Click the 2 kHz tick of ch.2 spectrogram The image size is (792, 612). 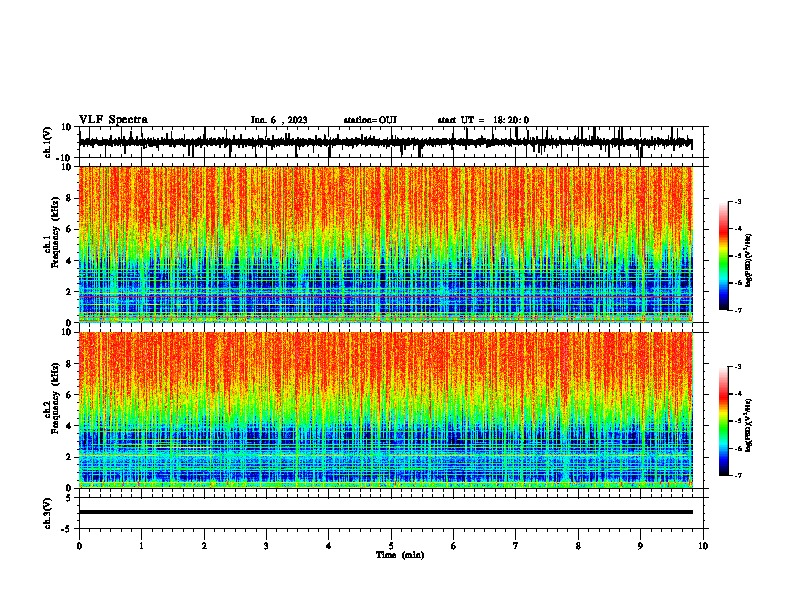69,457
